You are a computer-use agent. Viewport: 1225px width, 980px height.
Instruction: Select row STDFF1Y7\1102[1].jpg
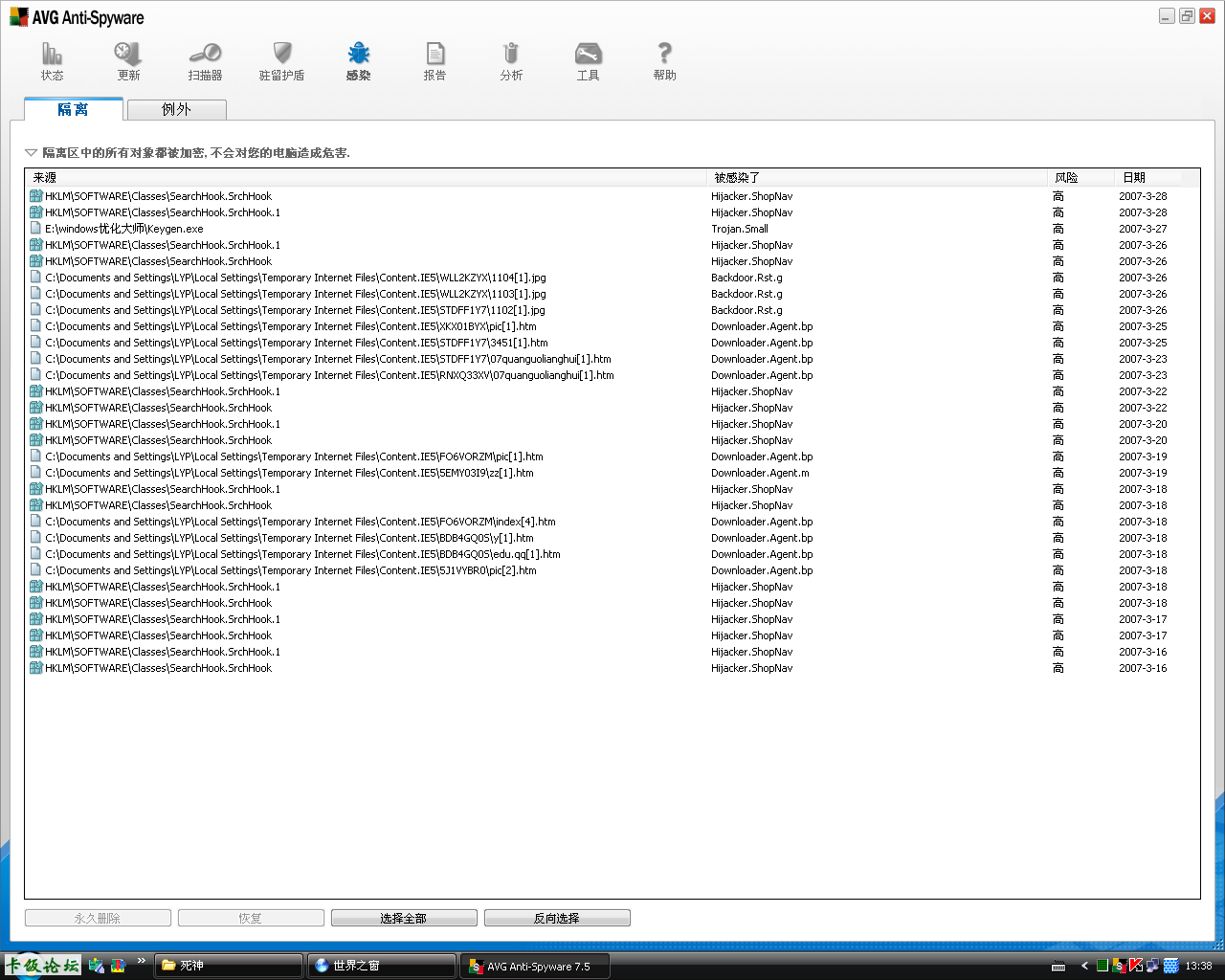click(612, 310)
